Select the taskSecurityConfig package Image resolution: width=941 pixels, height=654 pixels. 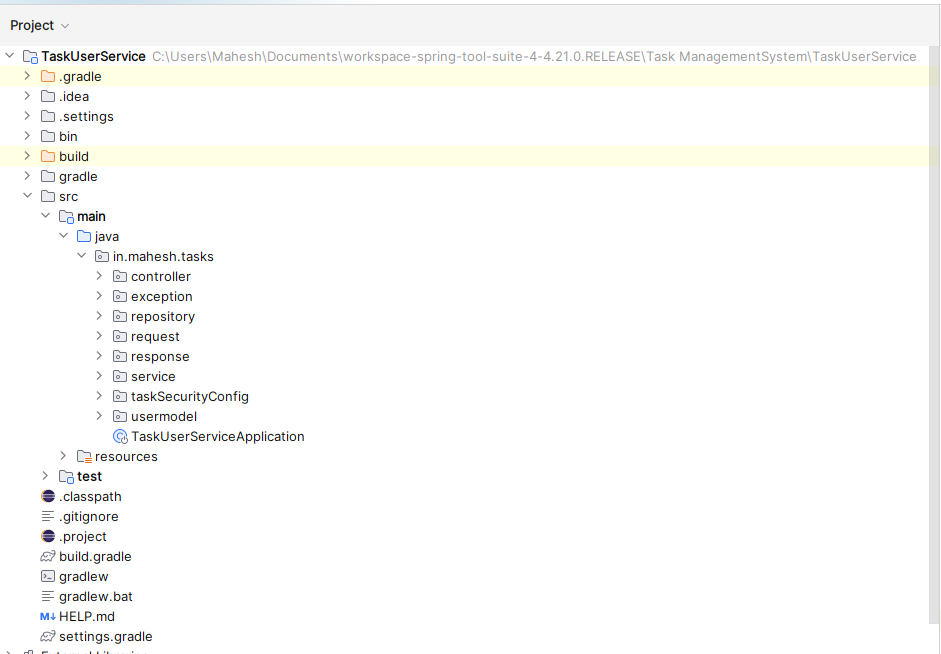click(x=189, y=397)
